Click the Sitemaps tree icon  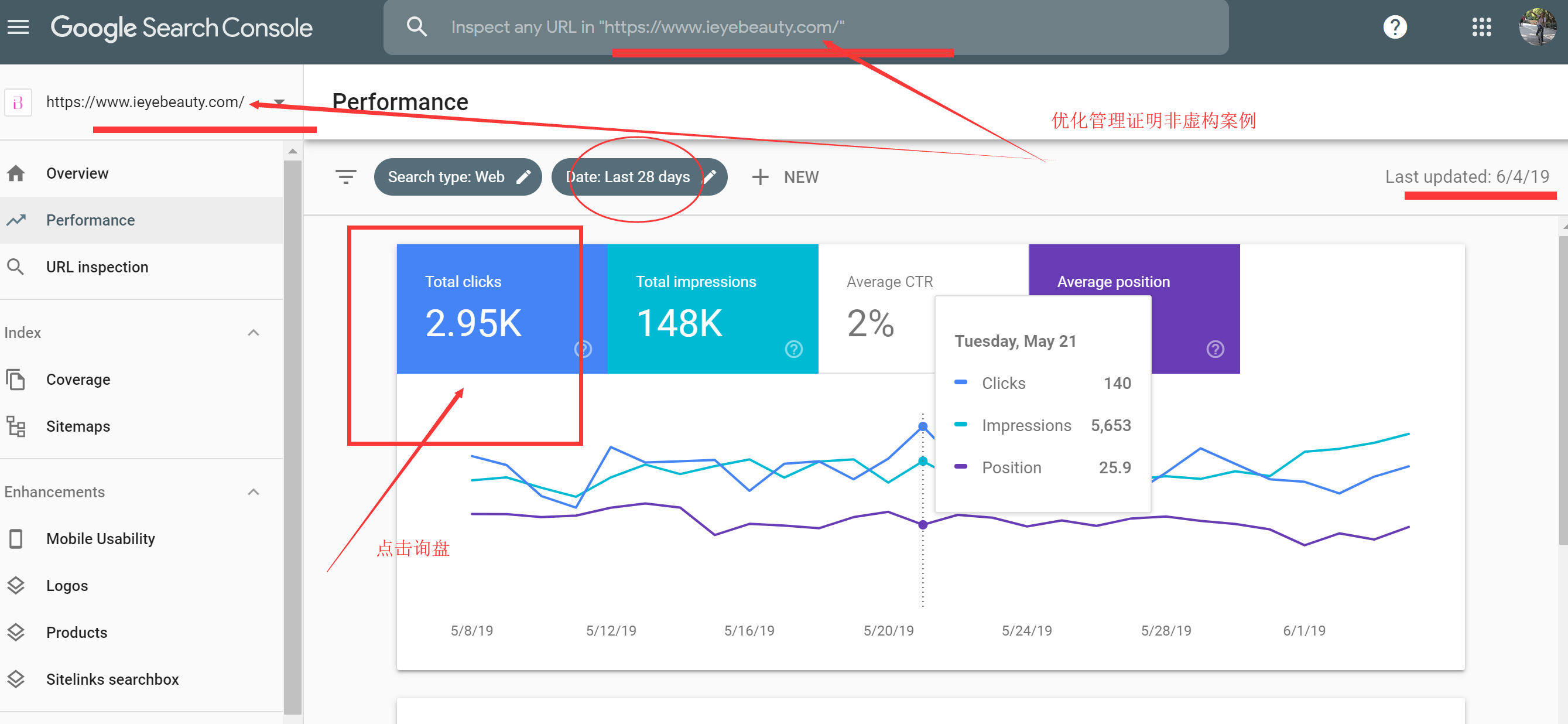coord(16,426)
